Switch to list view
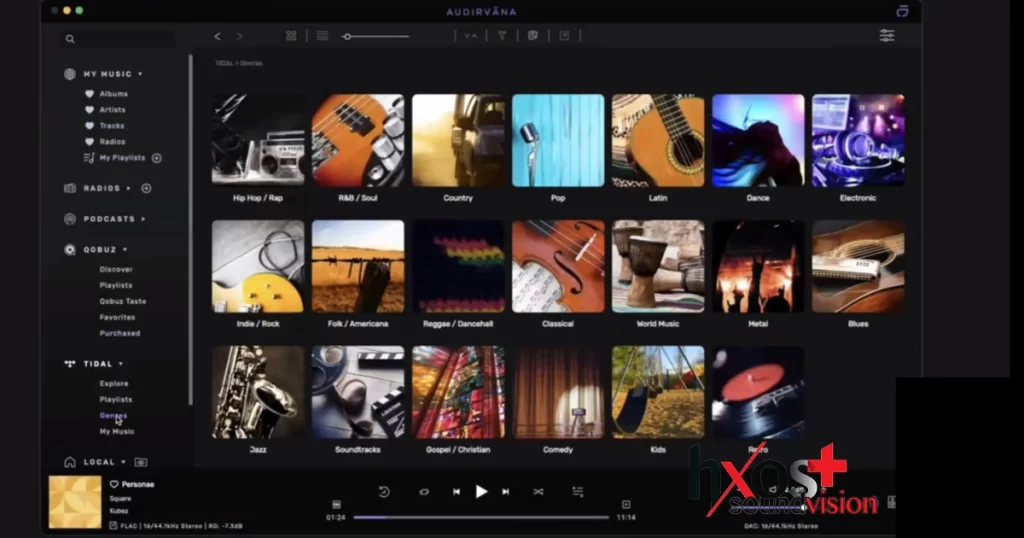Screen dimensions: 1024x538 click(x=323, y=36)
